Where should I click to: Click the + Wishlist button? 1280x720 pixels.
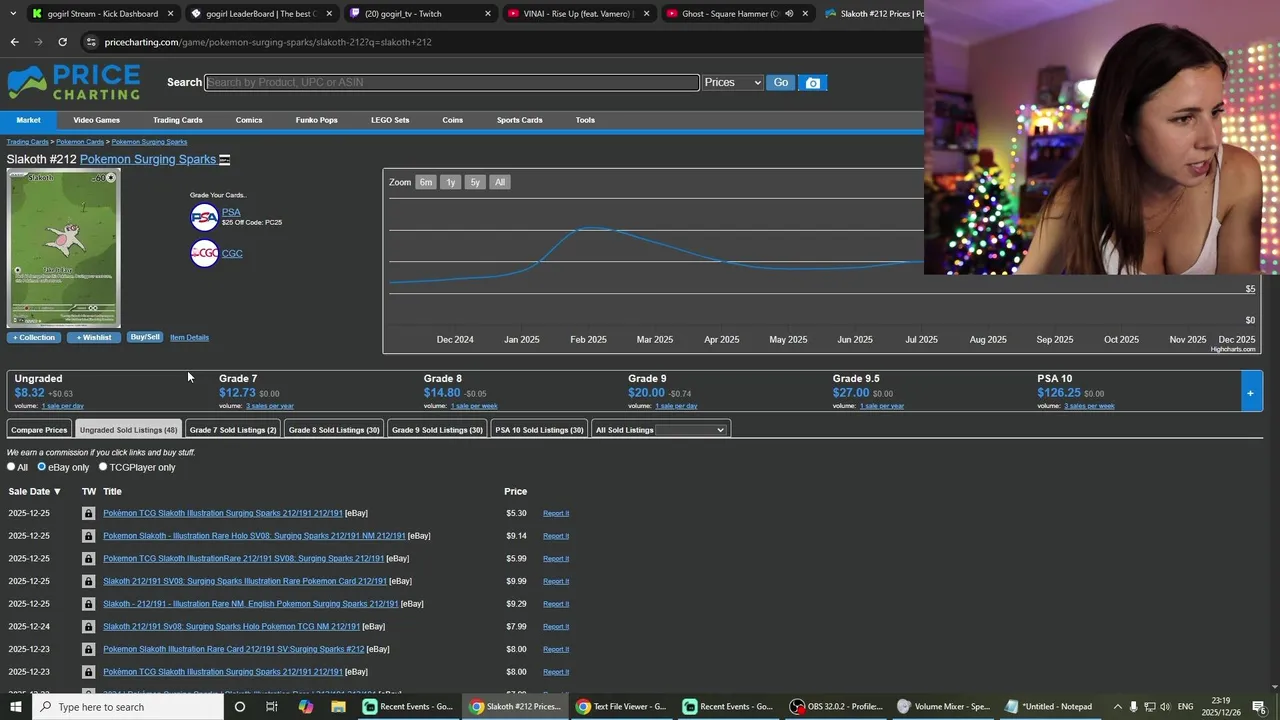click(94, 337)
